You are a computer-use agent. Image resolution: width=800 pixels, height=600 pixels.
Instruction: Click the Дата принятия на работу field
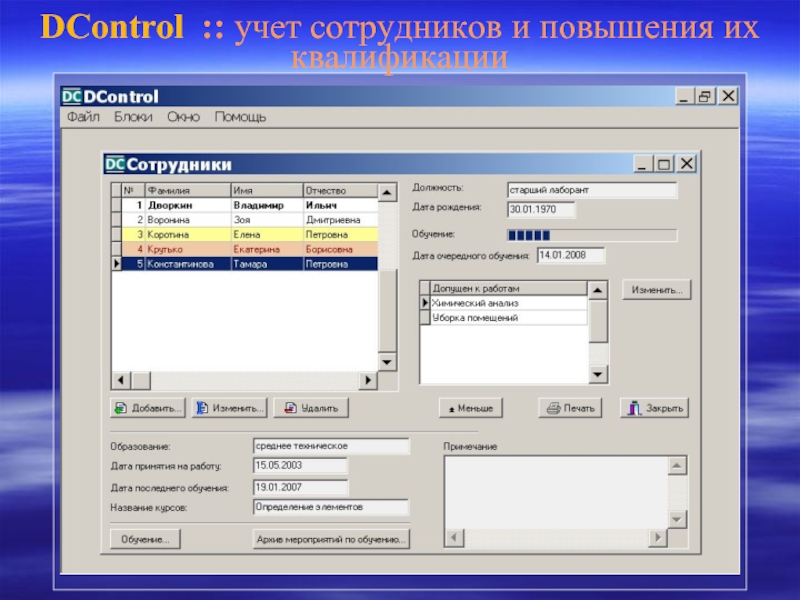tap(301, 466)
